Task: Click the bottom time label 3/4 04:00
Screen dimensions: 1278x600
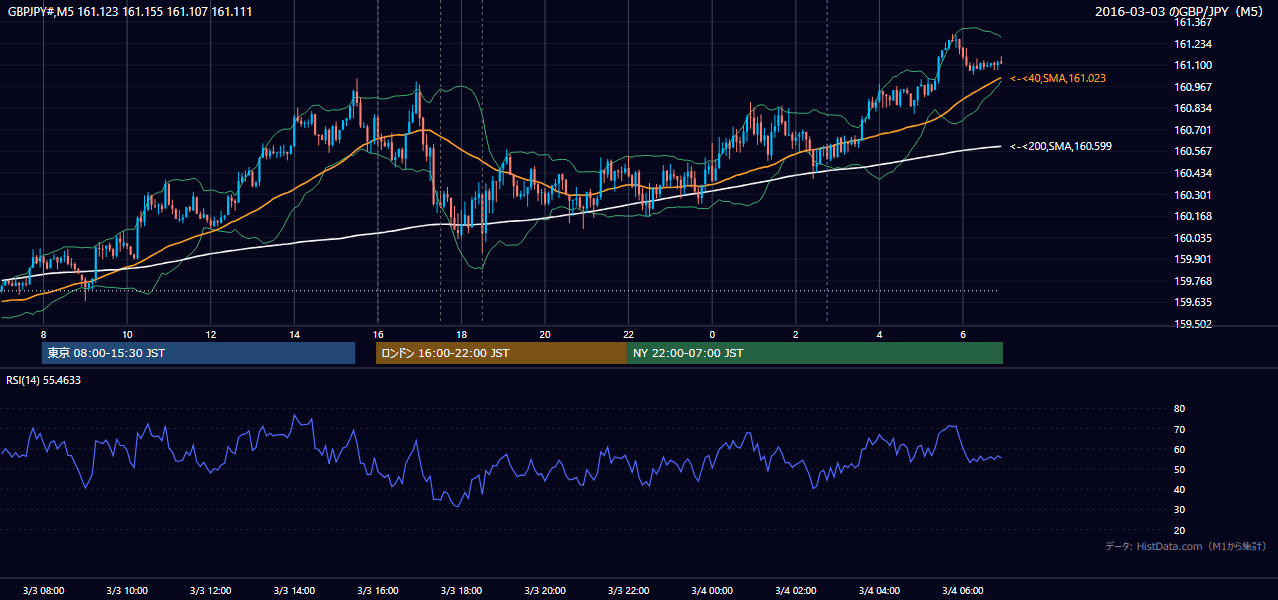Action: click(x=878, y=590)
